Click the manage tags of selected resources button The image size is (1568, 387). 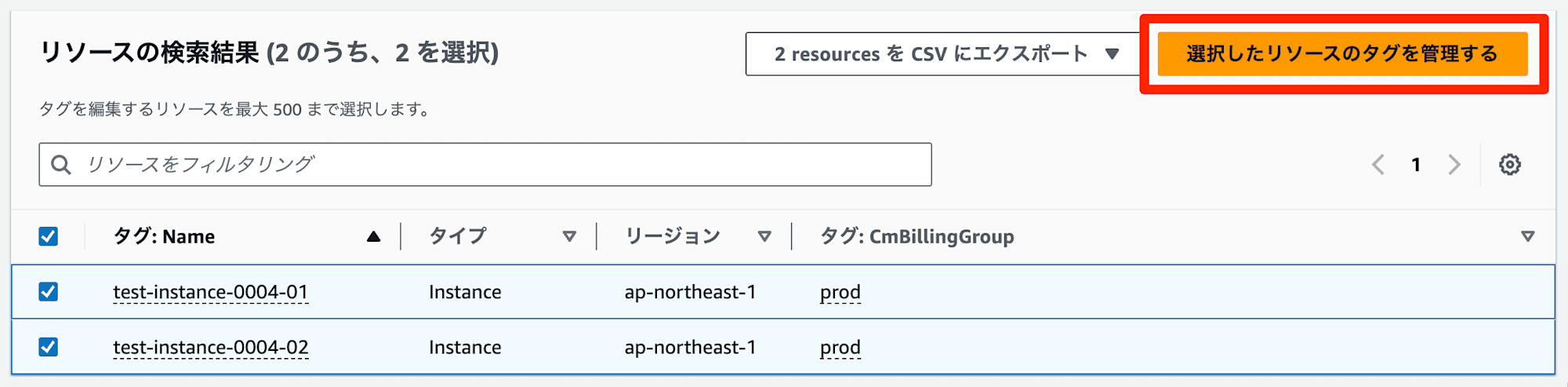click(x=1342, y=54)
